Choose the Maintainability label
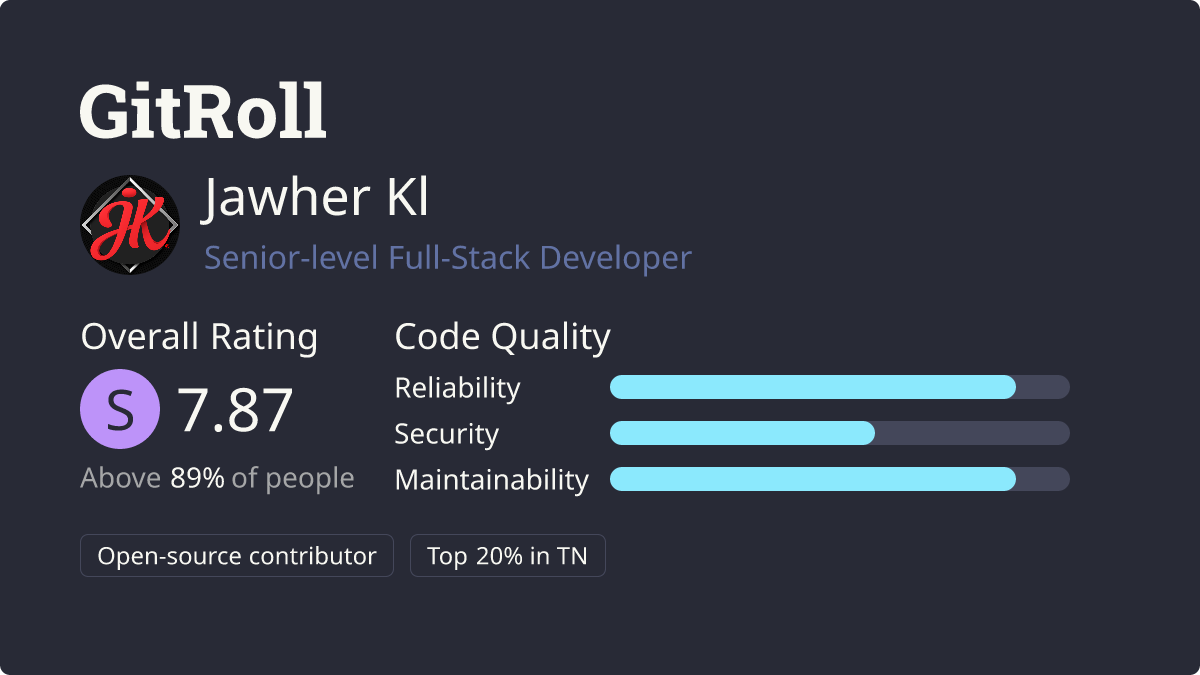1200x675 pixels. [x=491, y=480]
